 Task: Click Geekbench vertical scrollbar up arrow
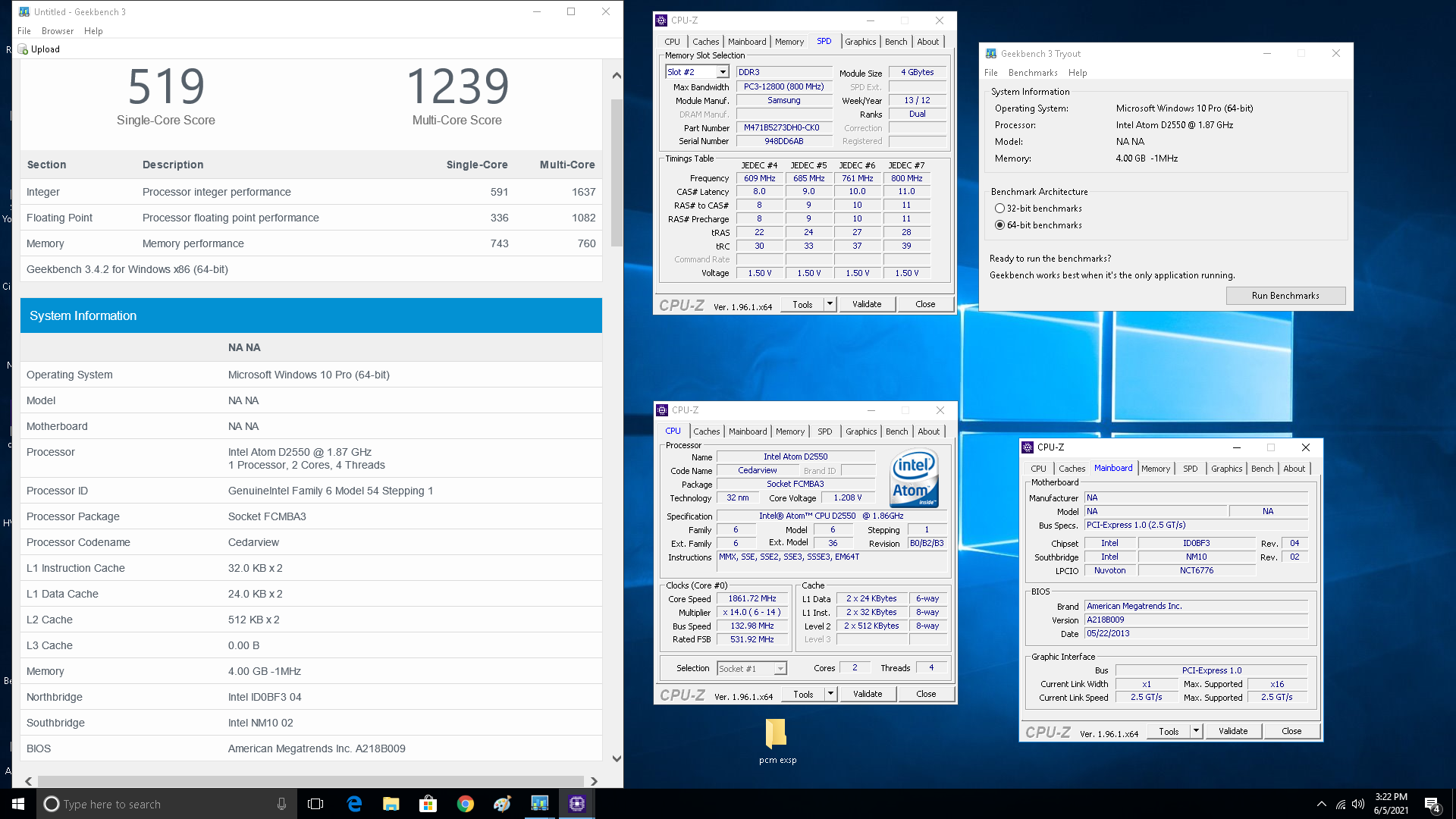(617, 76)
